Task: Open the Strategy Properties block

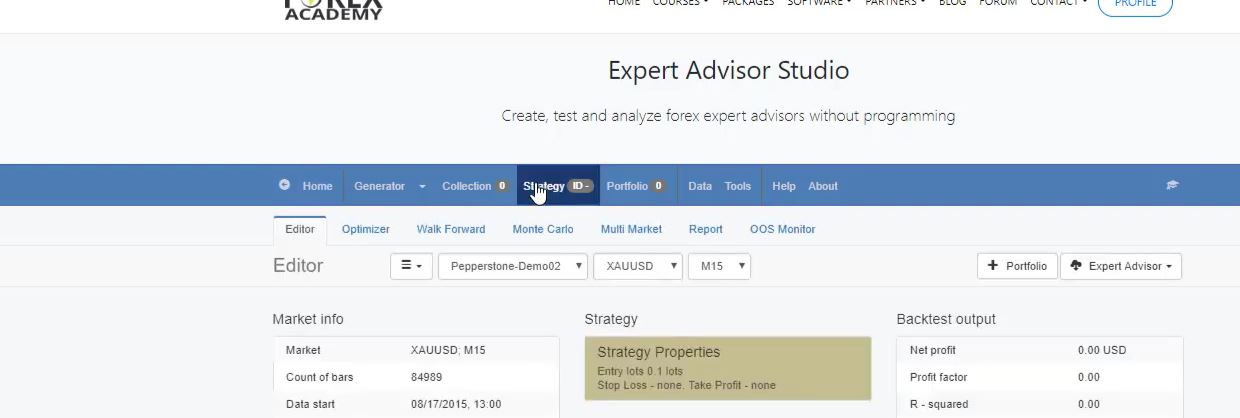Action: [727, 368]
